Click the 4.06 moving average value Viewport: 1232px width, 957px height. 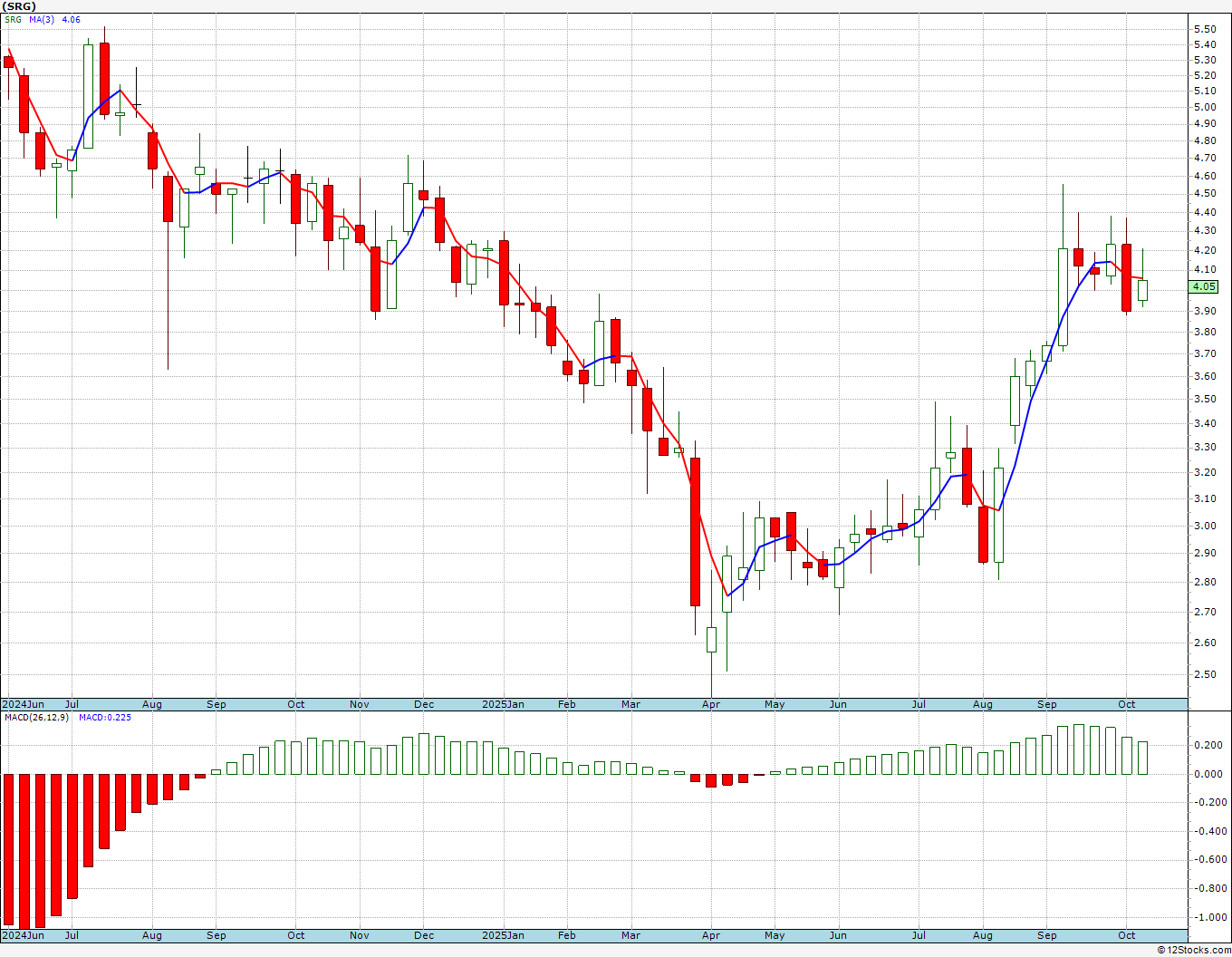[x=71, y=20]
